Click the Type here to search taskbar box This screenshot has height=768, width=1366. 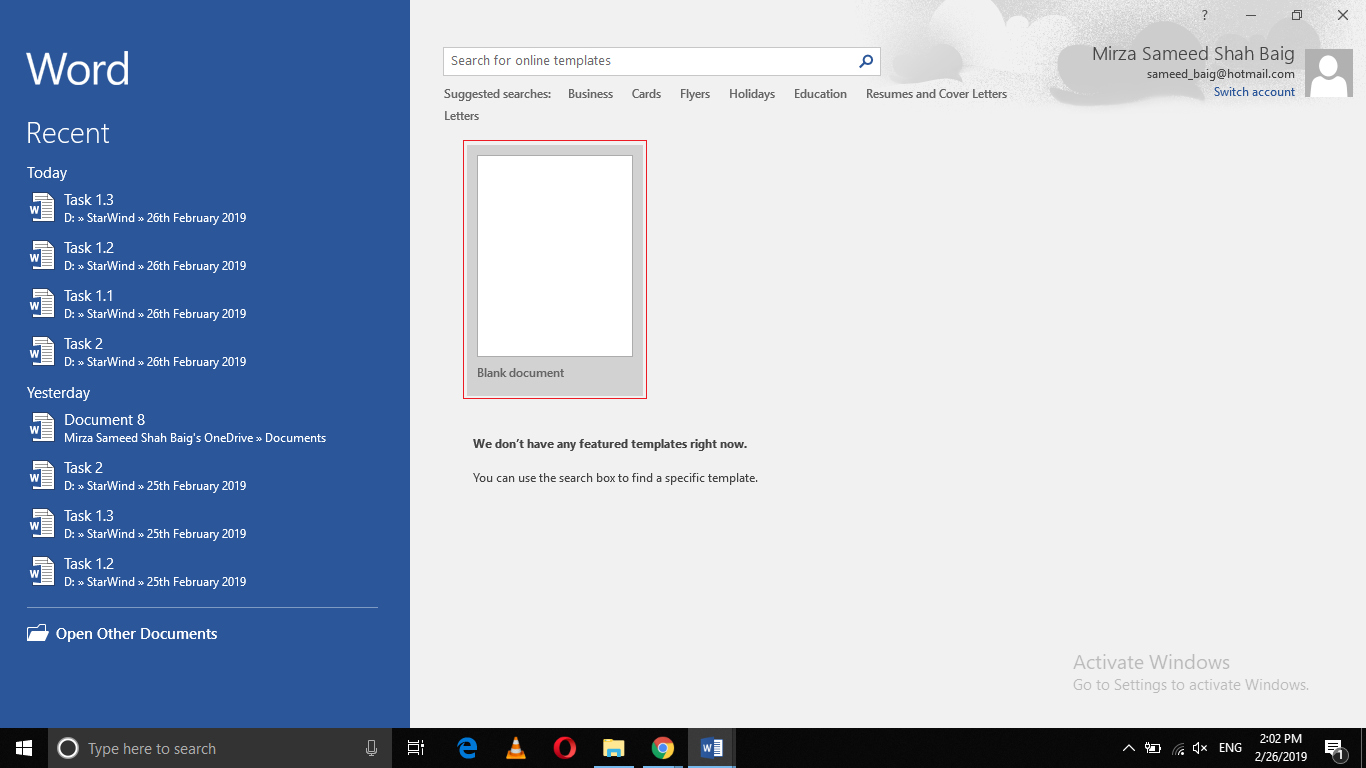tap(220, 748)
